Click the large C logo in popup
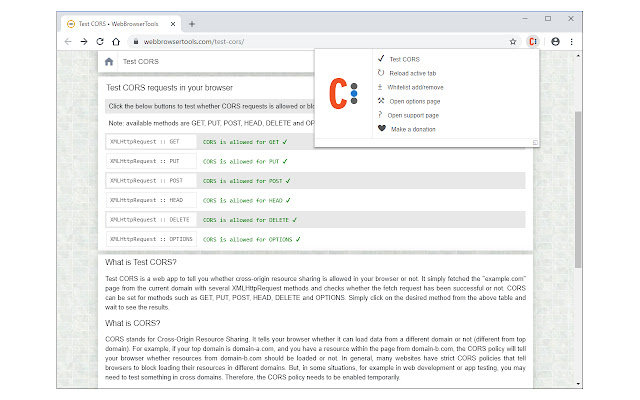This screenshot has width=640, height=400. point(343,94)
